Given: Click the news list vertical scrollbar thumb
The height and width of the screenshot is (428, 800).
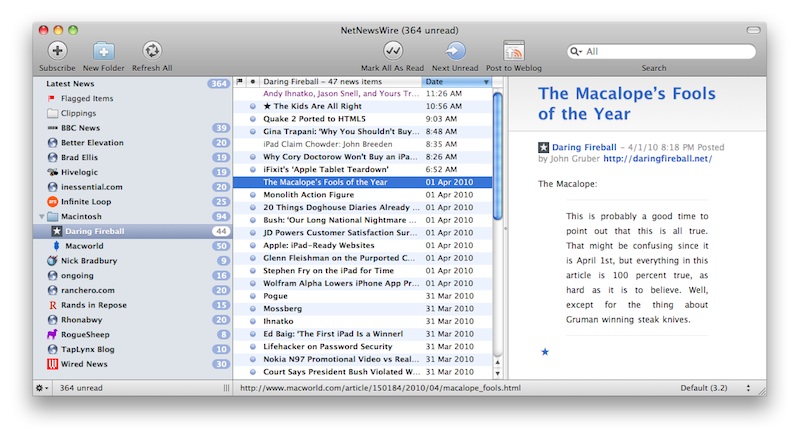Looking at the screenshot, I should [x=498, y=156].
